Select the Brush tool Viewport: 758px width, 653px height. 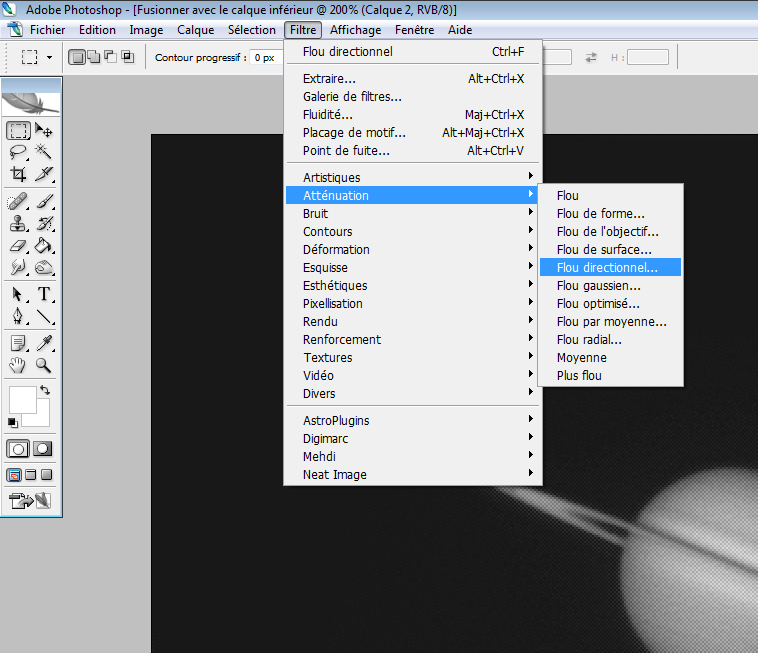(44, 201)
